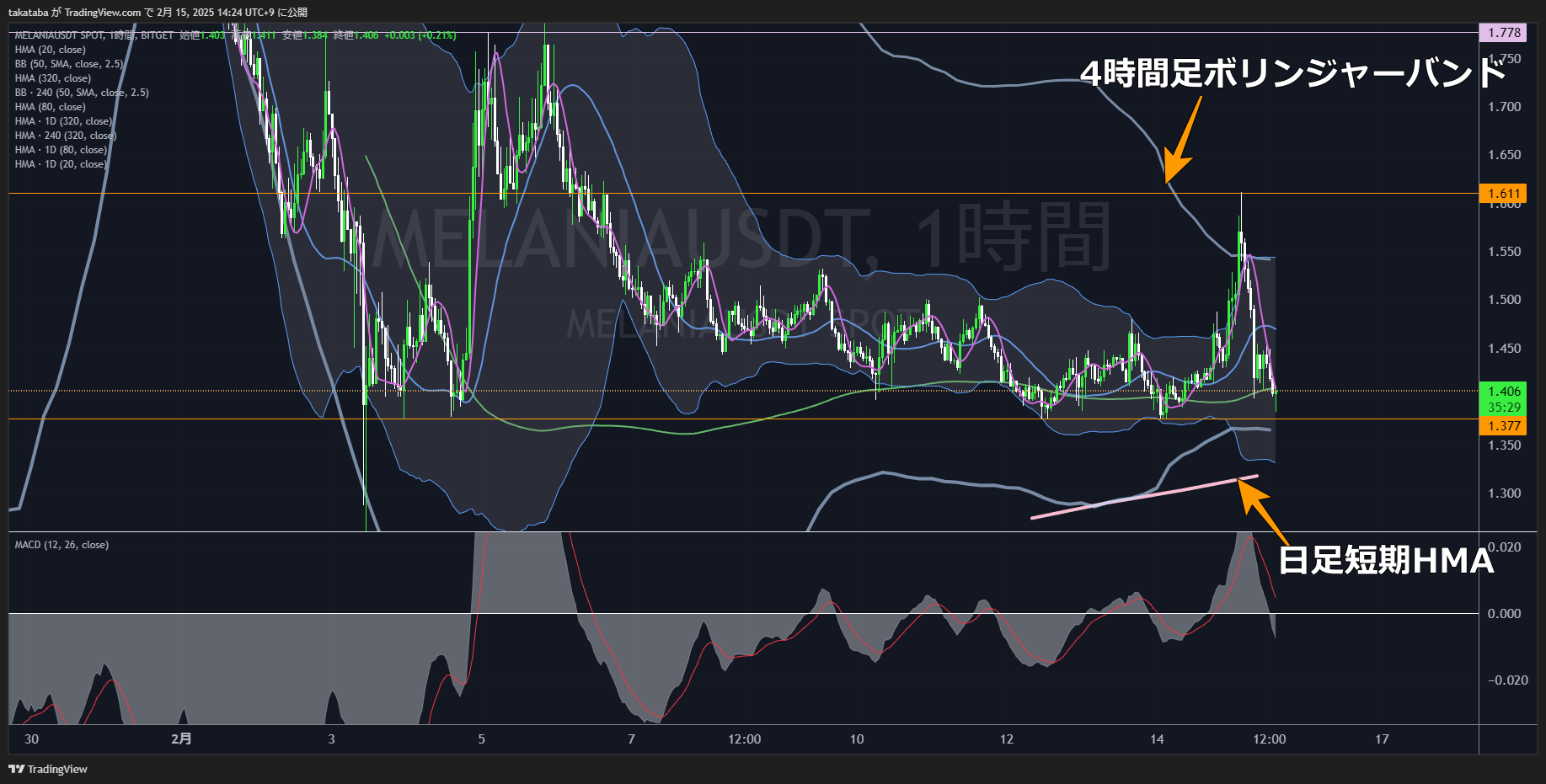Click the 7 date label on time axis

coord(631,739)
